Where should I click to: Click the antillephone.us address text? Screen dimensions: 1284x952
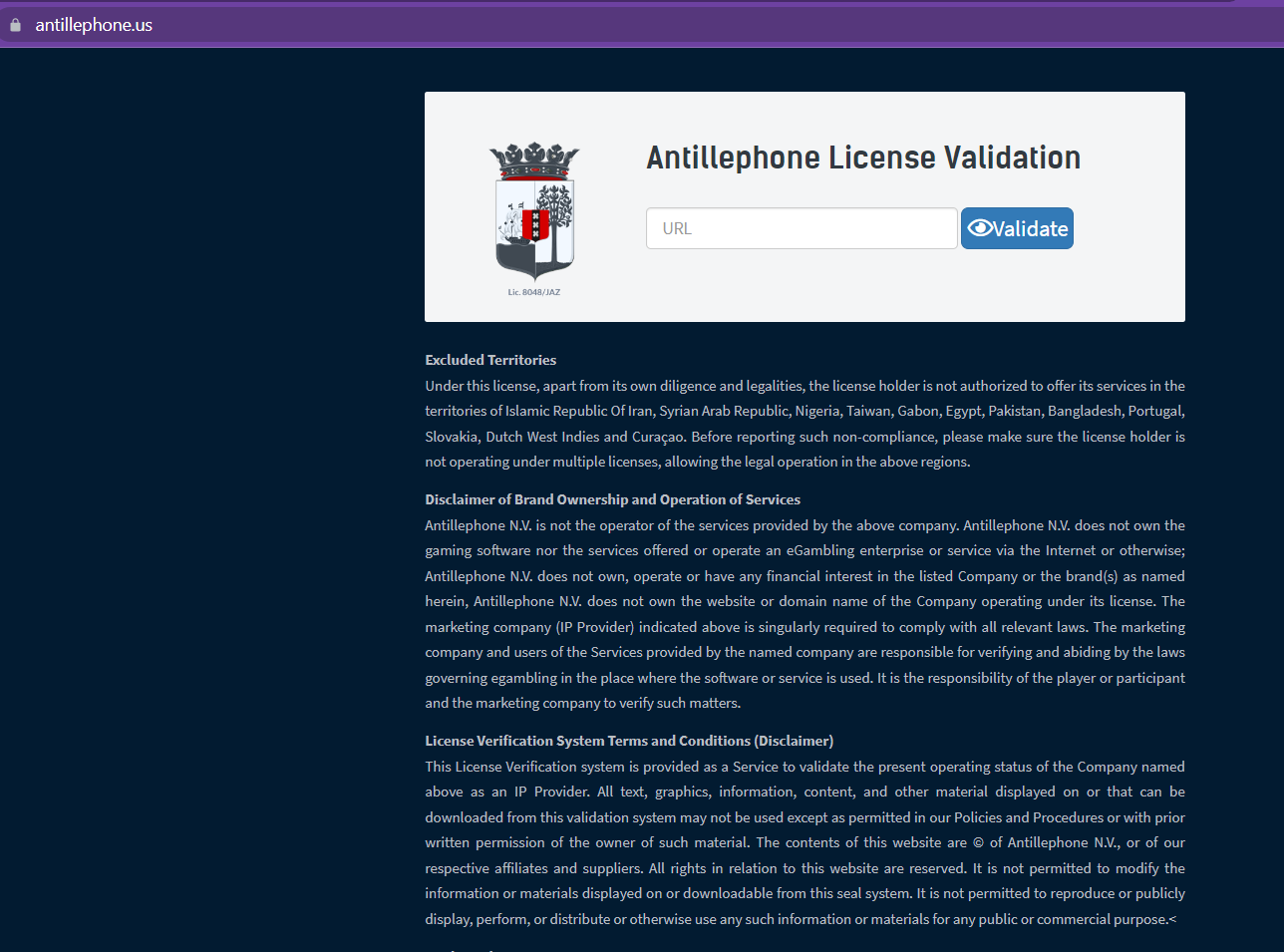pyautogui.click(x=94, y=25)
